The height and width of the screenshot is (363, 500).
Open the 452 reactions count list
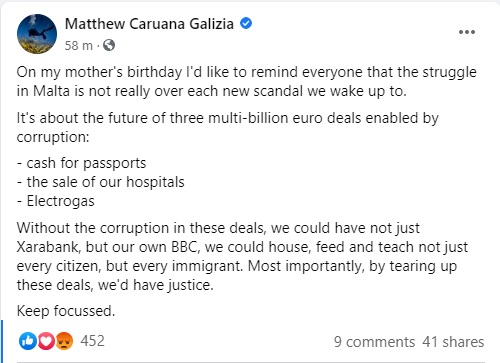coord(92,341)
